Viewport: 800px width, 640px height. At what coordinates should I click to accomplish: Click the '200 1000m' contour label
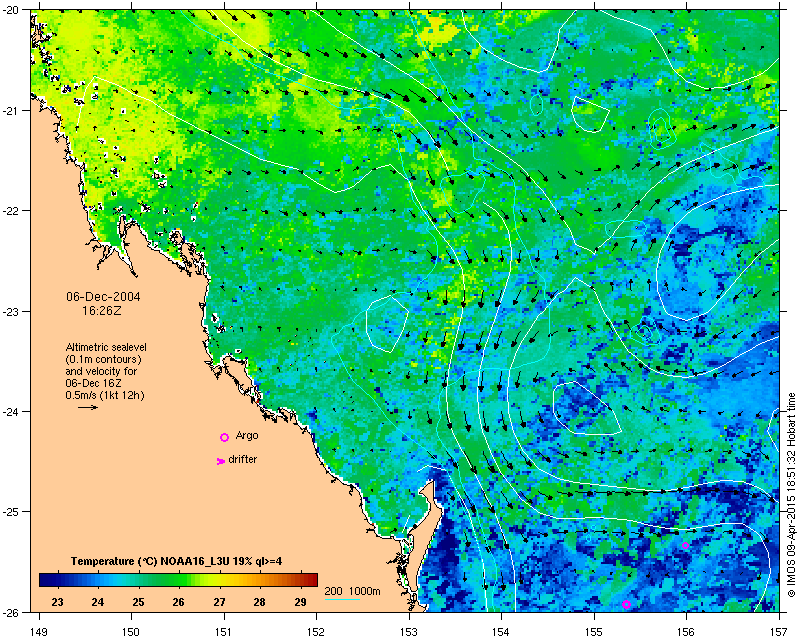[x=353, y=592]
